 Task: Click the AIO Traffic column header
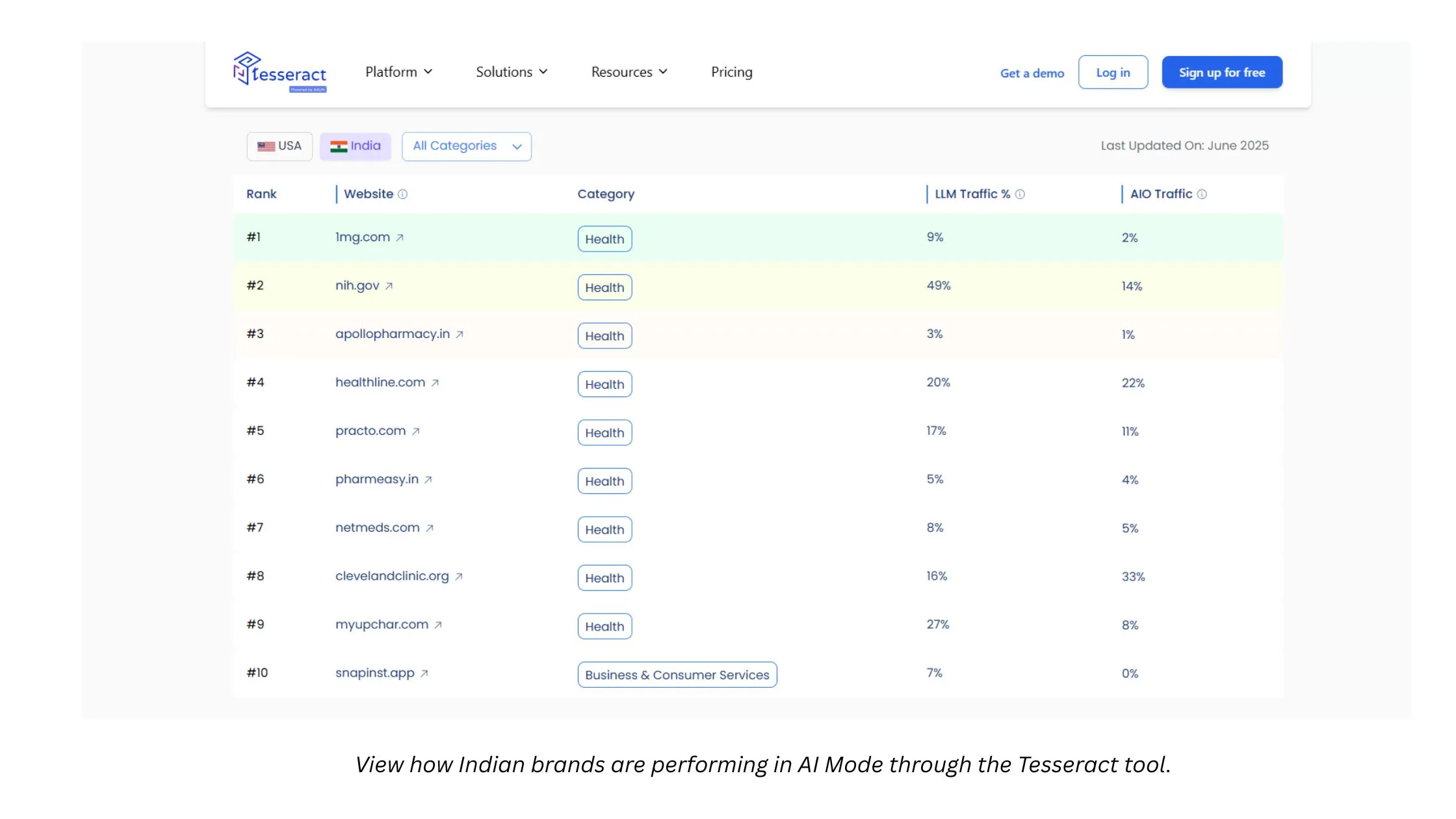coord(1161,194)
